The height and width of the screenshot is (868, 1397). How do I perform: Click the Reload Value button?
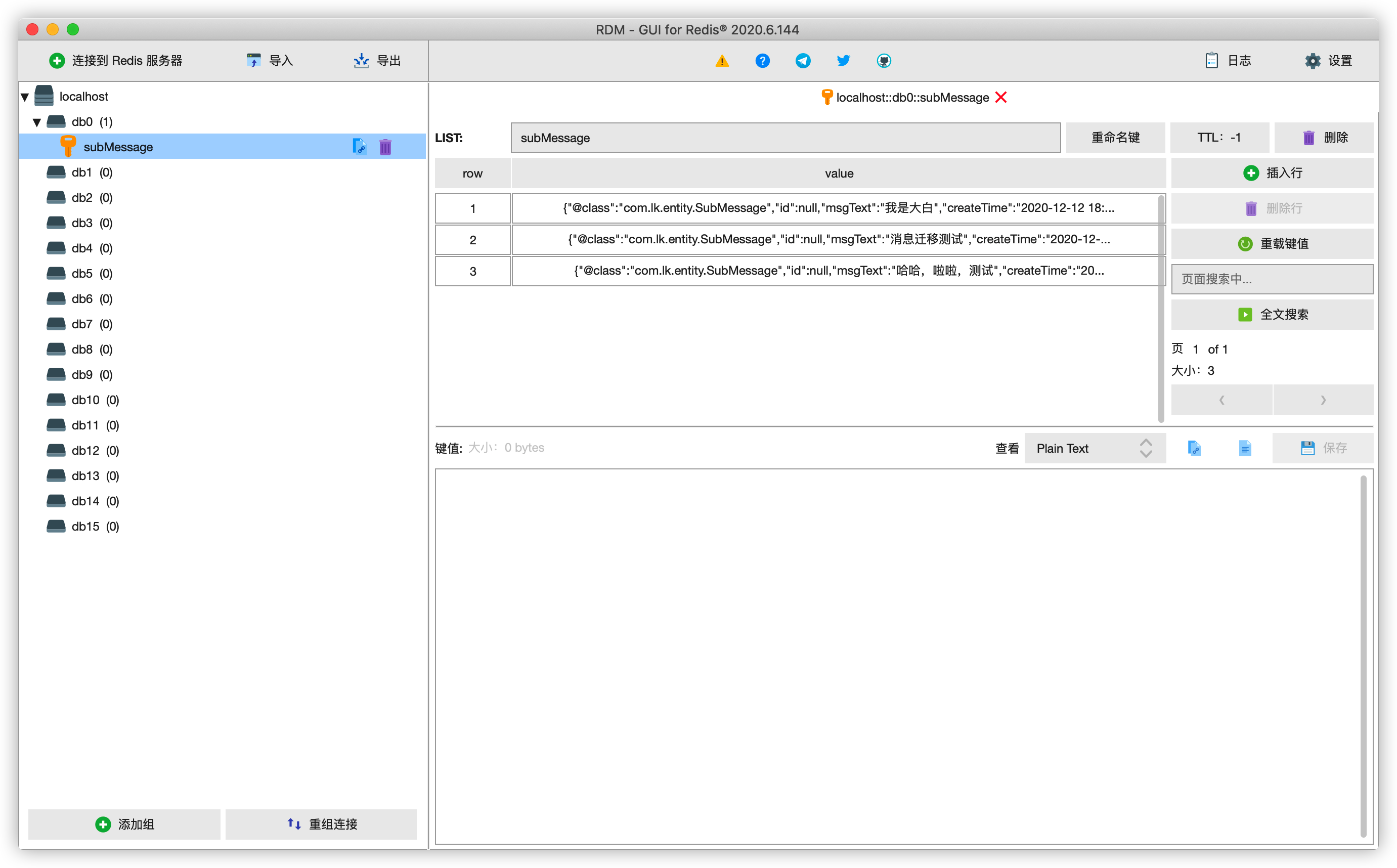tap(1272, 244)
